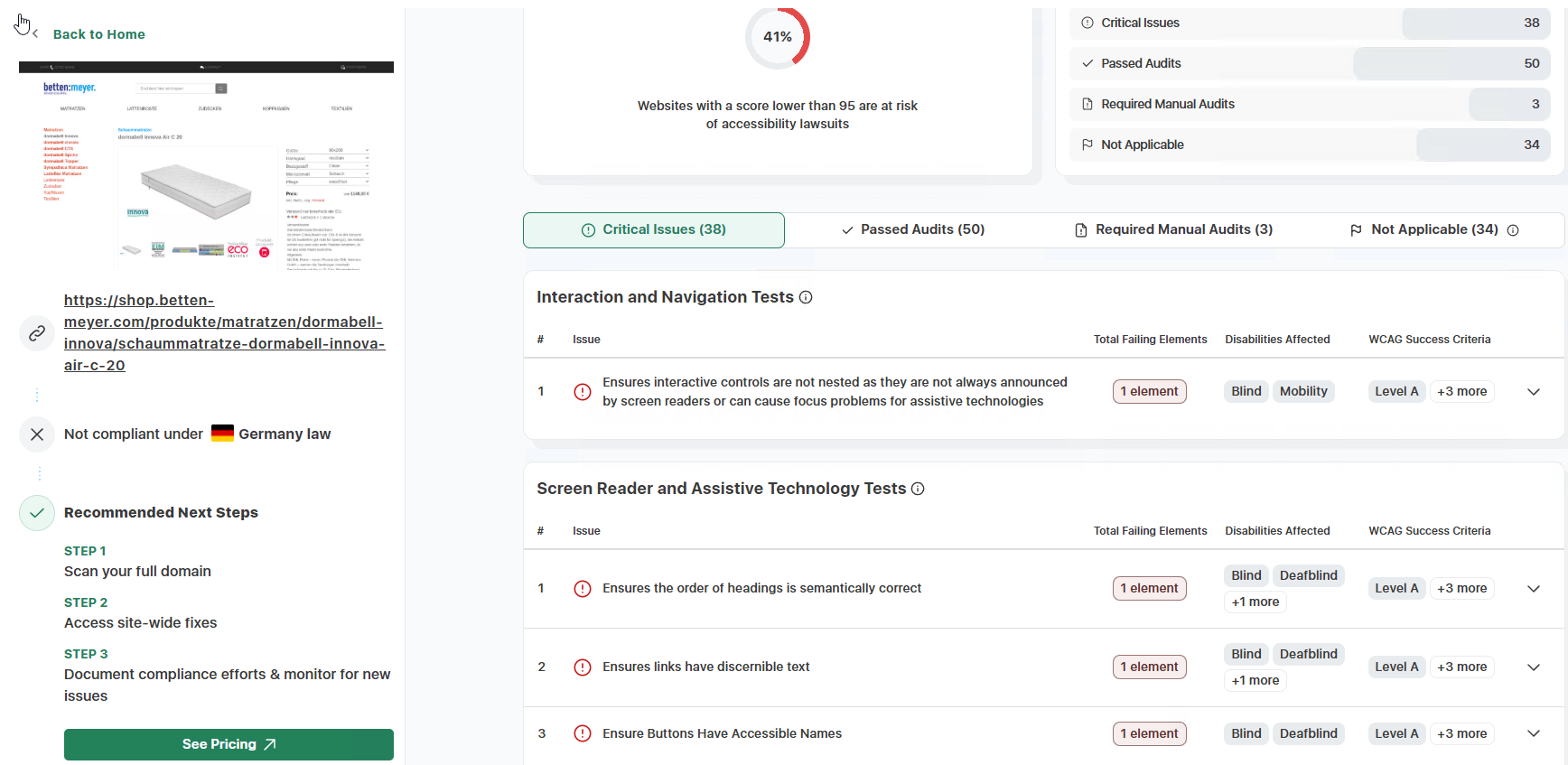Click the error icon for discernible links issue
1568x765 pixels.
583,667
